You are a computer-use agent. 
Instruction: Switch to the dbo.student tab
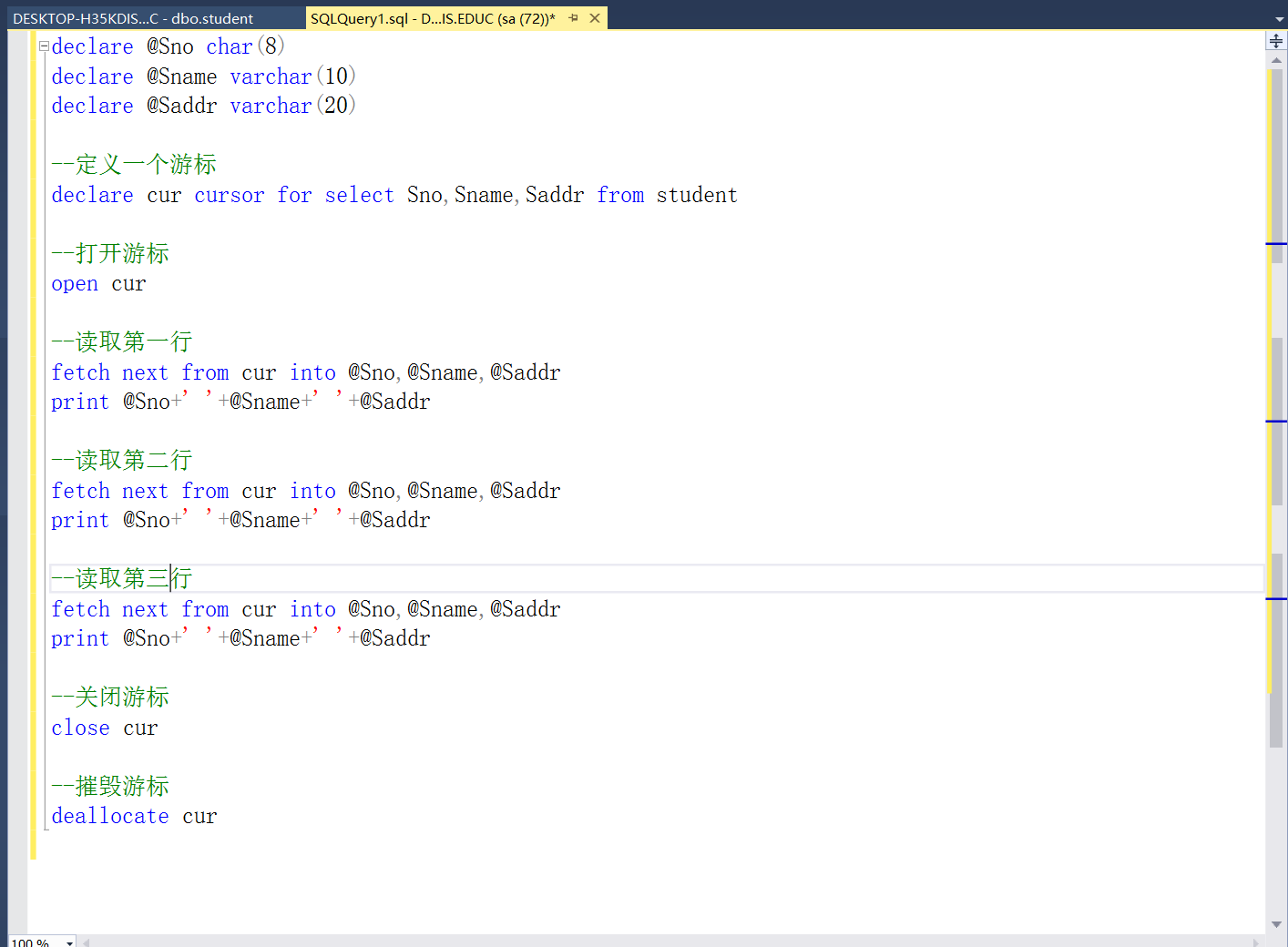(x=133, y=18)
